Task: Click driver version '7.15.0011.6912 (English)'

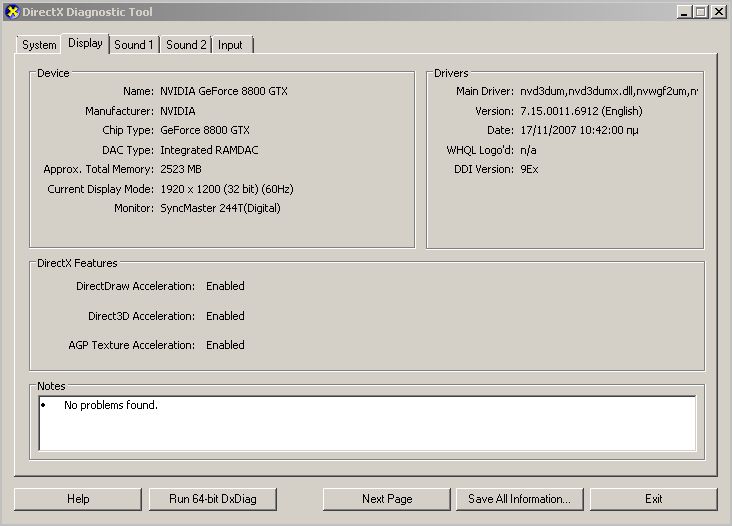Action: 581,111
